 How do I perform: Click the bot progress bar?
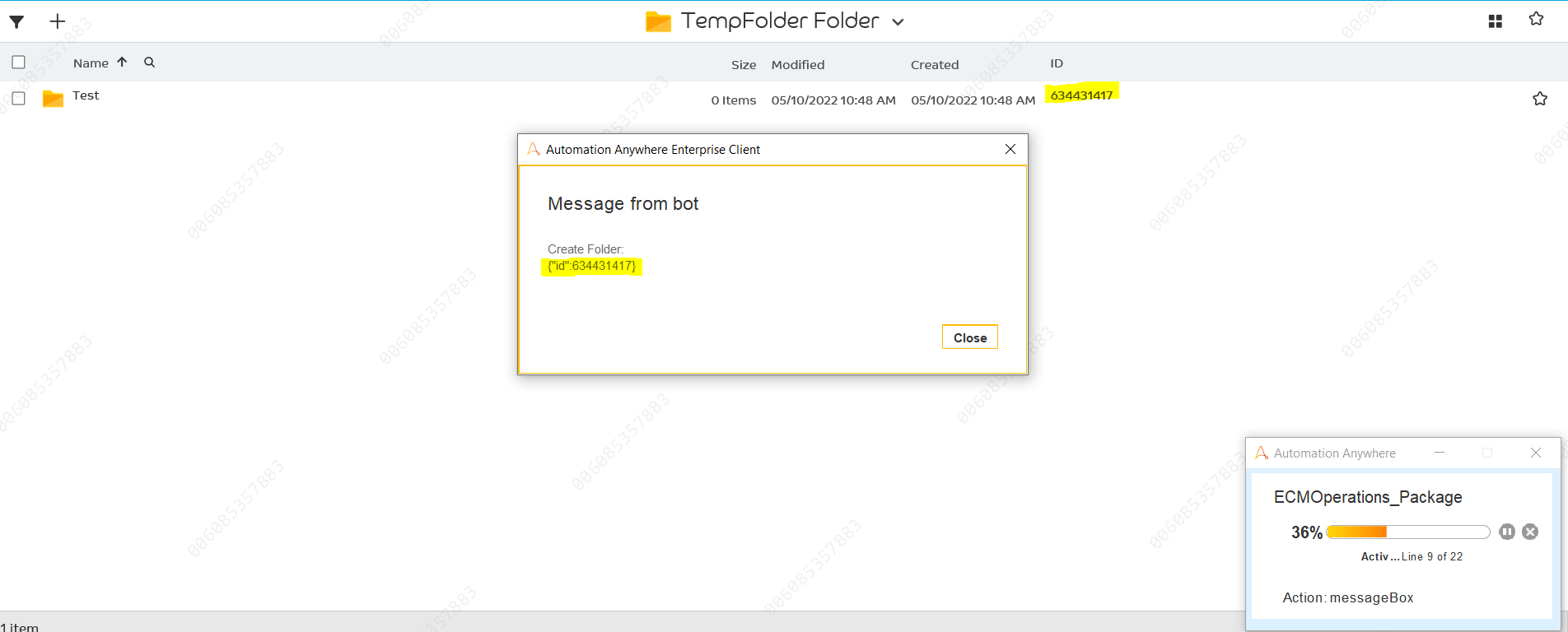[x=1408, y=532]
